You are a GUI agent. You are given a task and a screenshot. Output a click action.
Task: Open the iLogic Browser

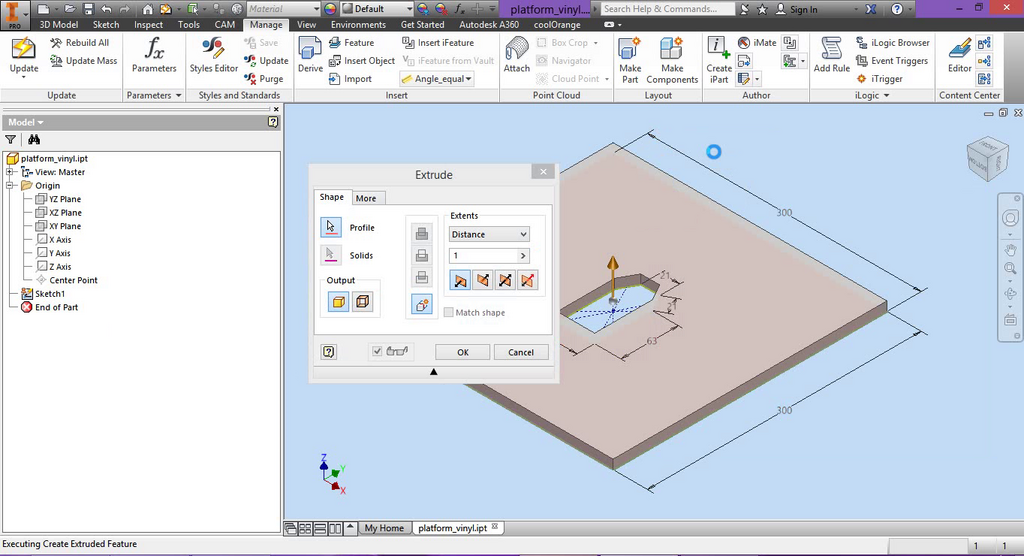(893, 42)
